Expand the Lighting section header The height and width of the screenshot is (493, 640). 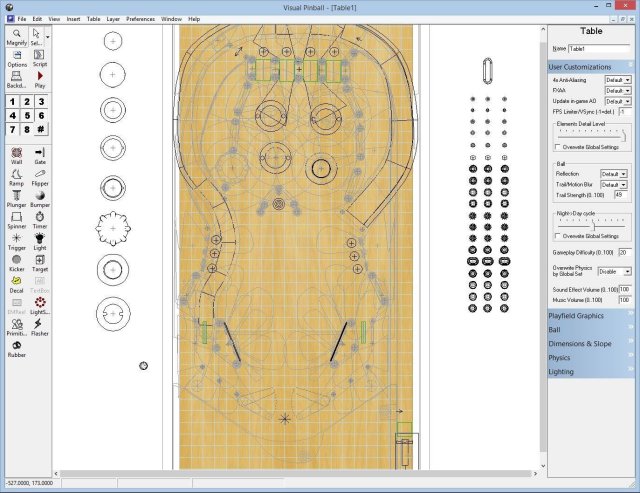[x=591, y=371]
